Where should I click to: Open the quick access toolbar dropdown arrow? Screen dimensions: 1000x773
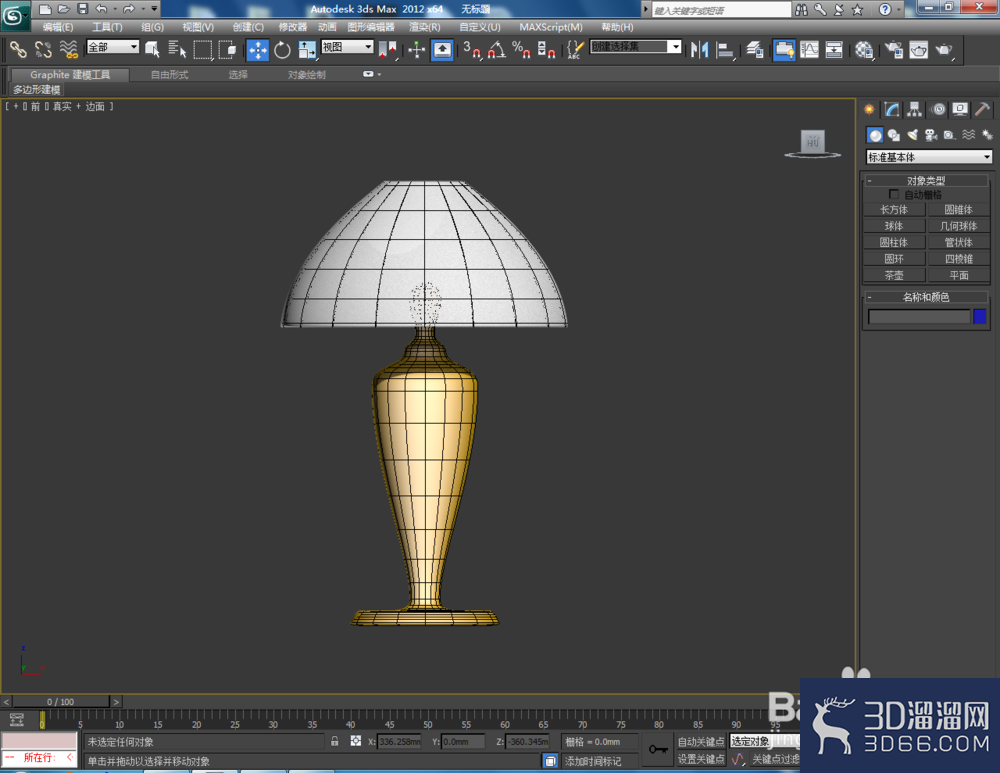(154, 9)
